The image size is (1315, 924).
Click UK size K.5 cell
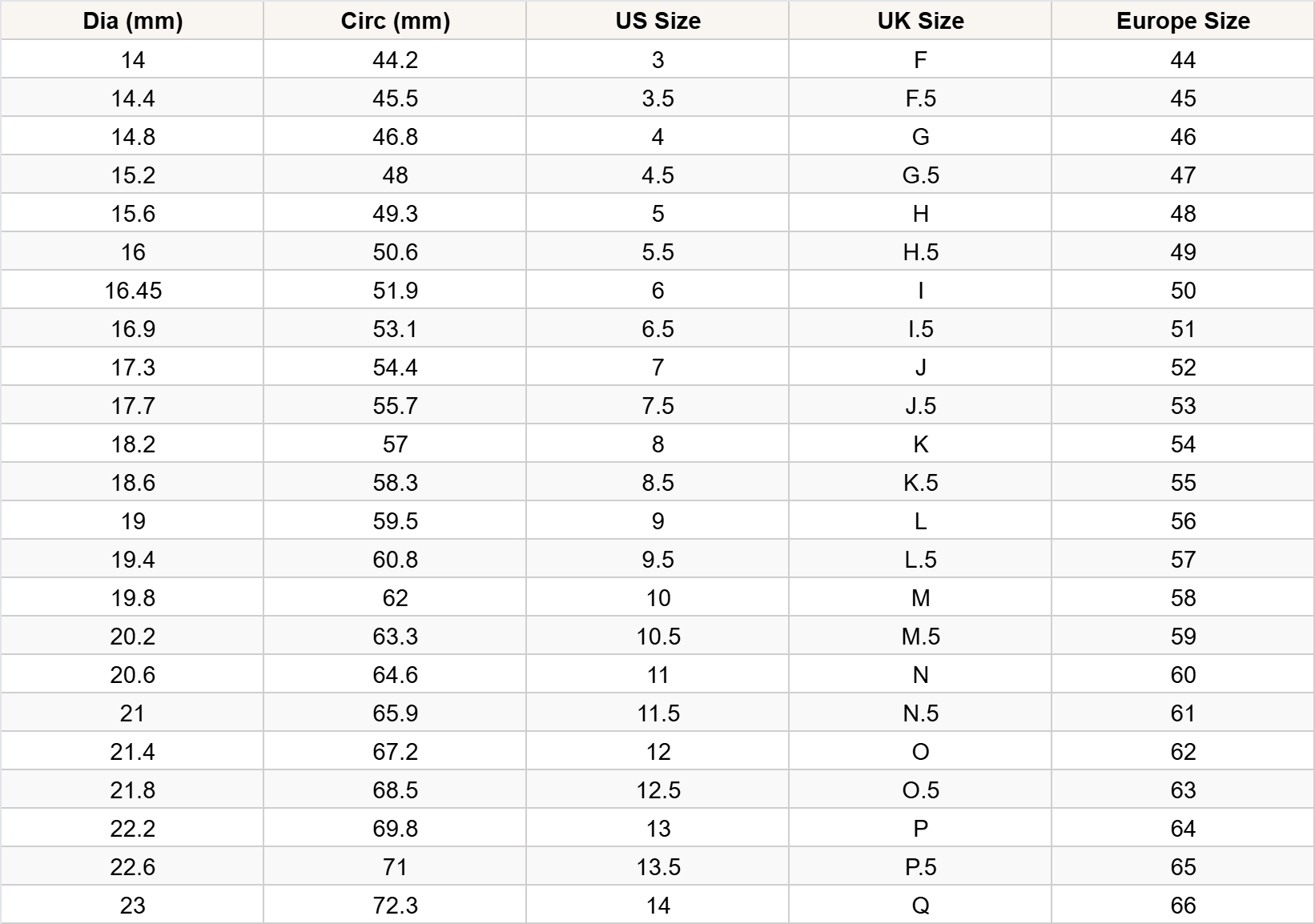coord(920,483)
